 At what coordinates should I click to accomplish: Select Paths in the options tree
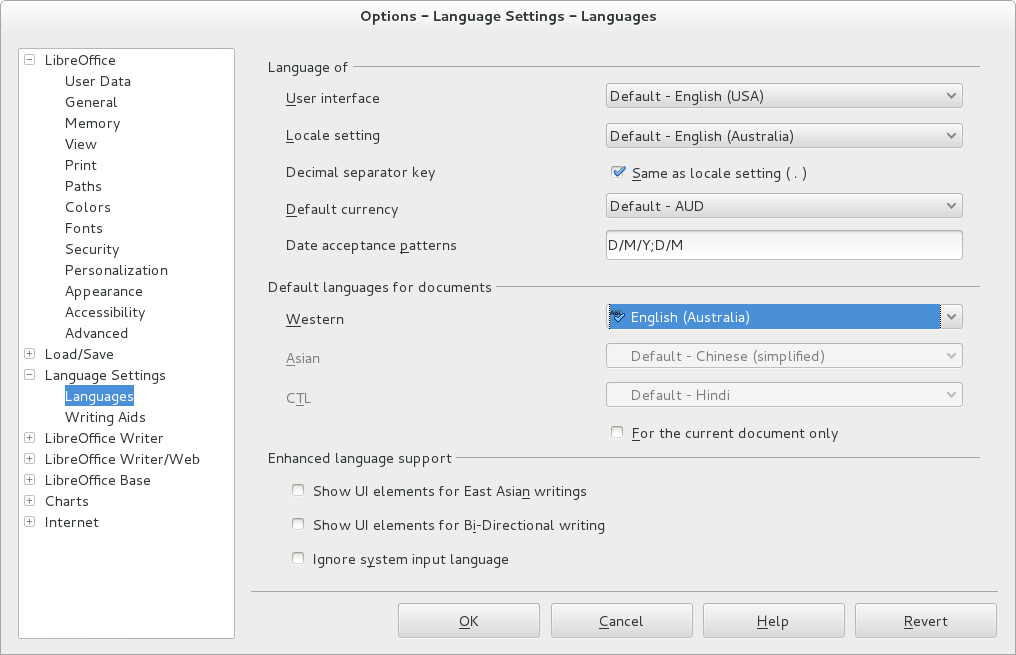(x=83, y=186)
